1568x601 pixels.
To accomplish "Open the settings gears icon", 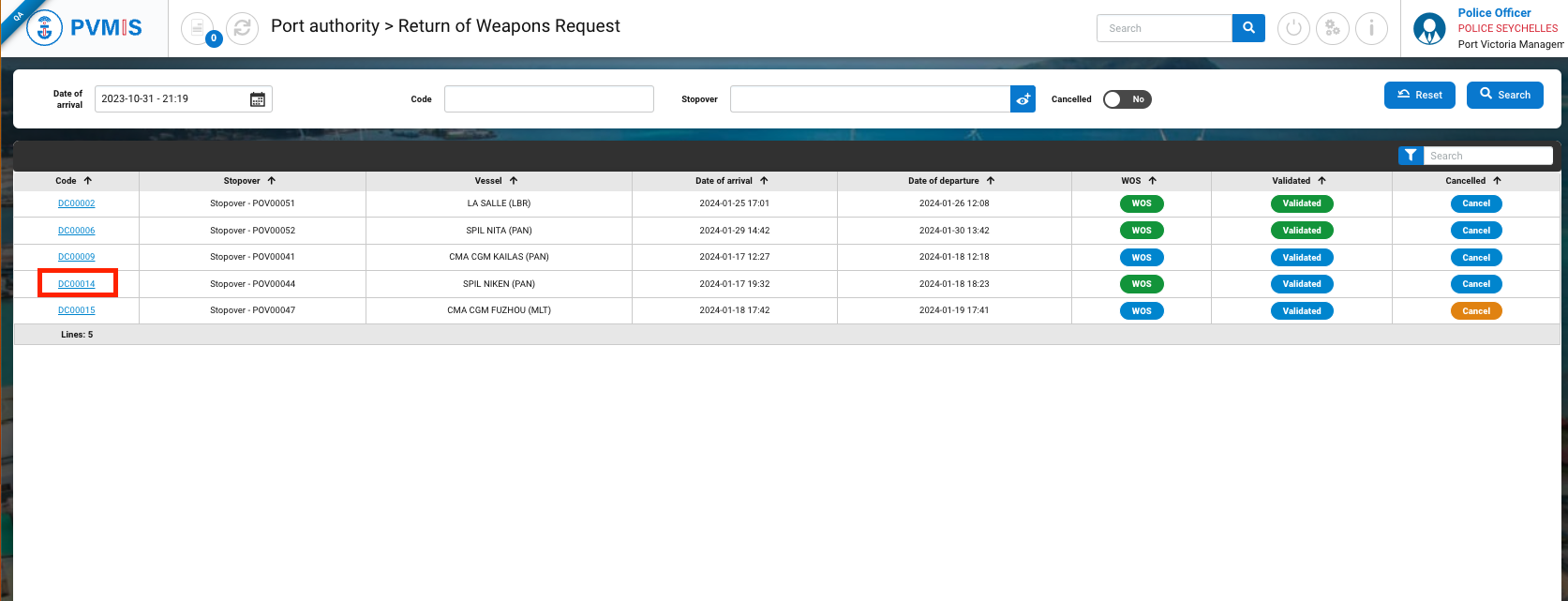I will [1332, 28].
